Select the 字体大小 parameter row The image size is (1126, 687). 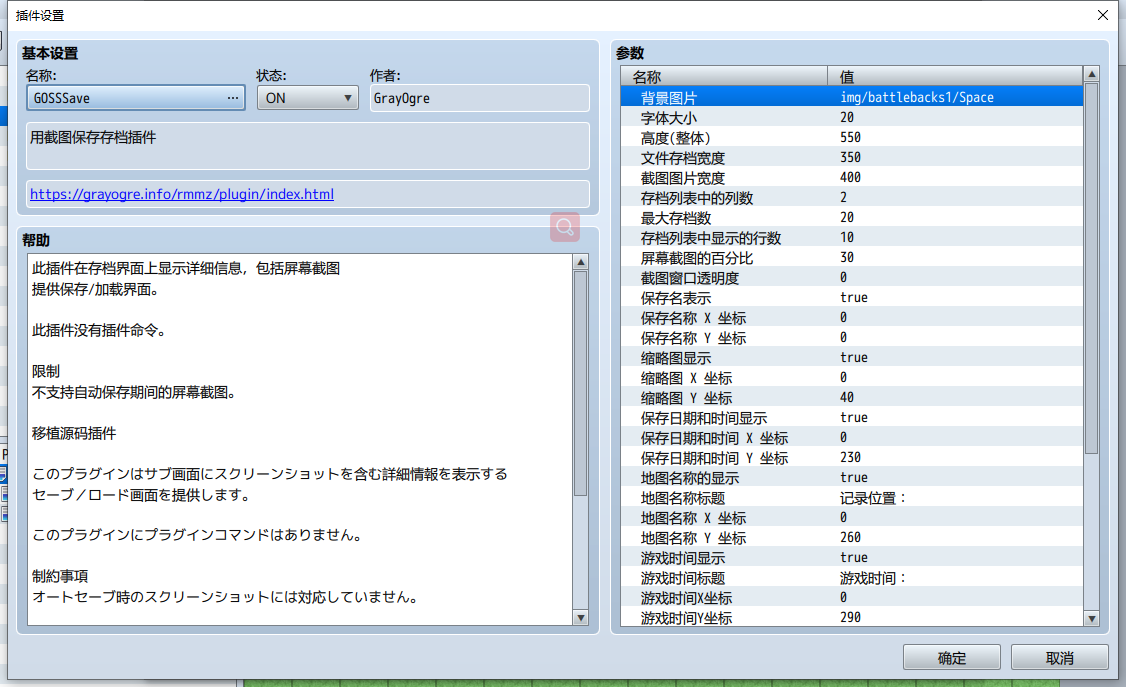[852, 117]
